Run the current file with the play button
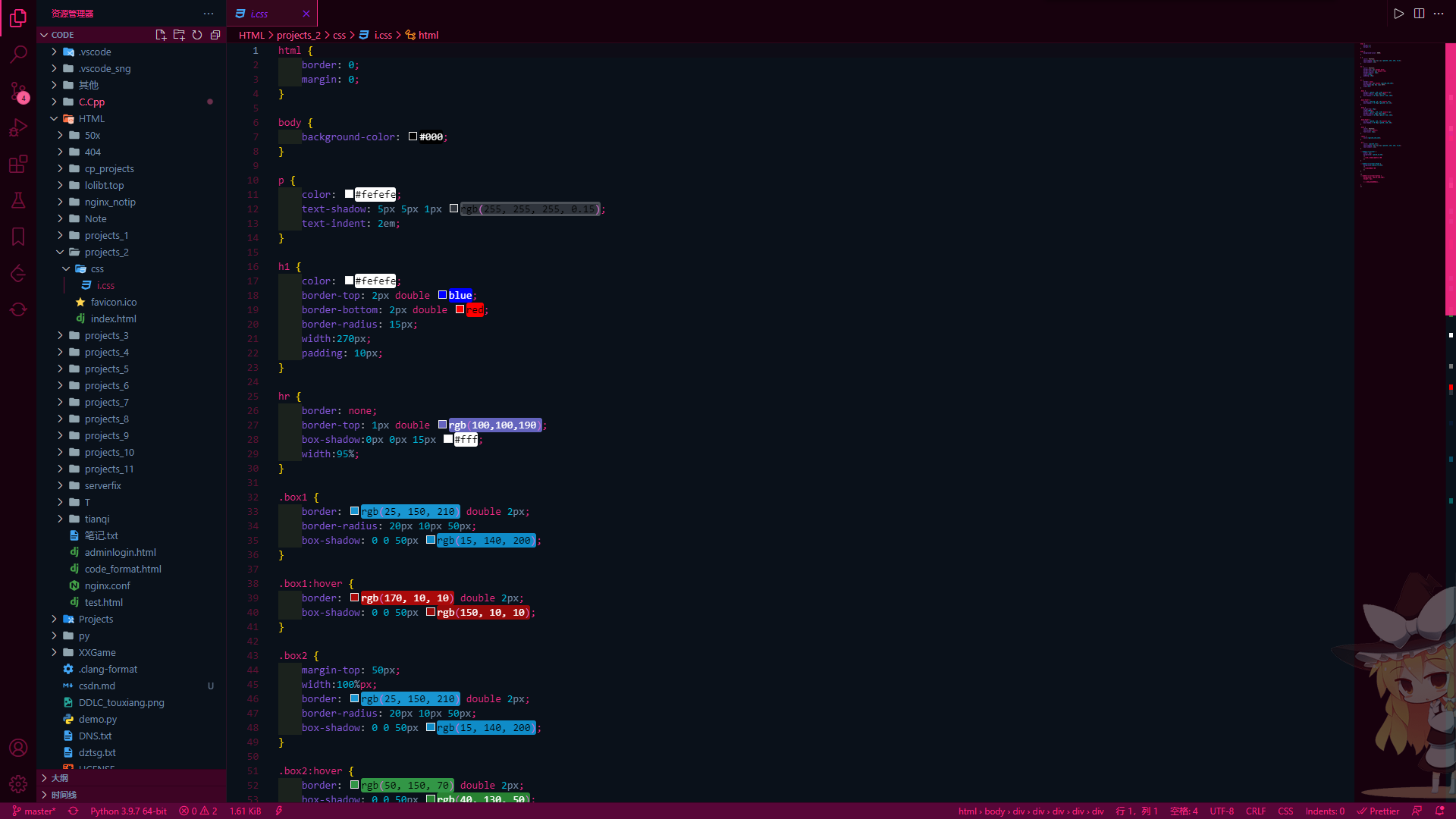Image resolution: width=1456 pixels, height=819 pixels. (x=1399, y=13)
